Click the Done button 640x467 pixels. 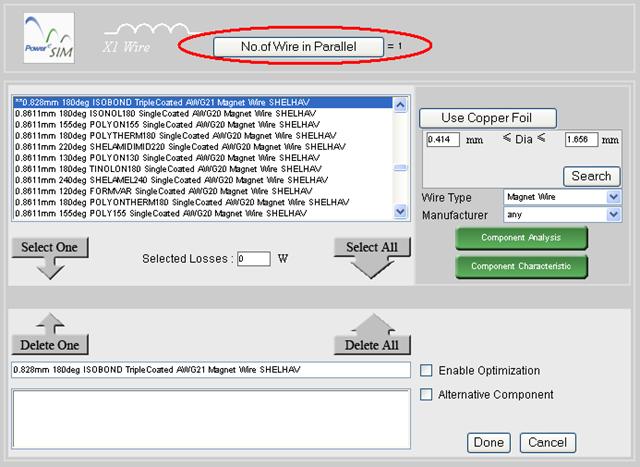tap(489, 442)
